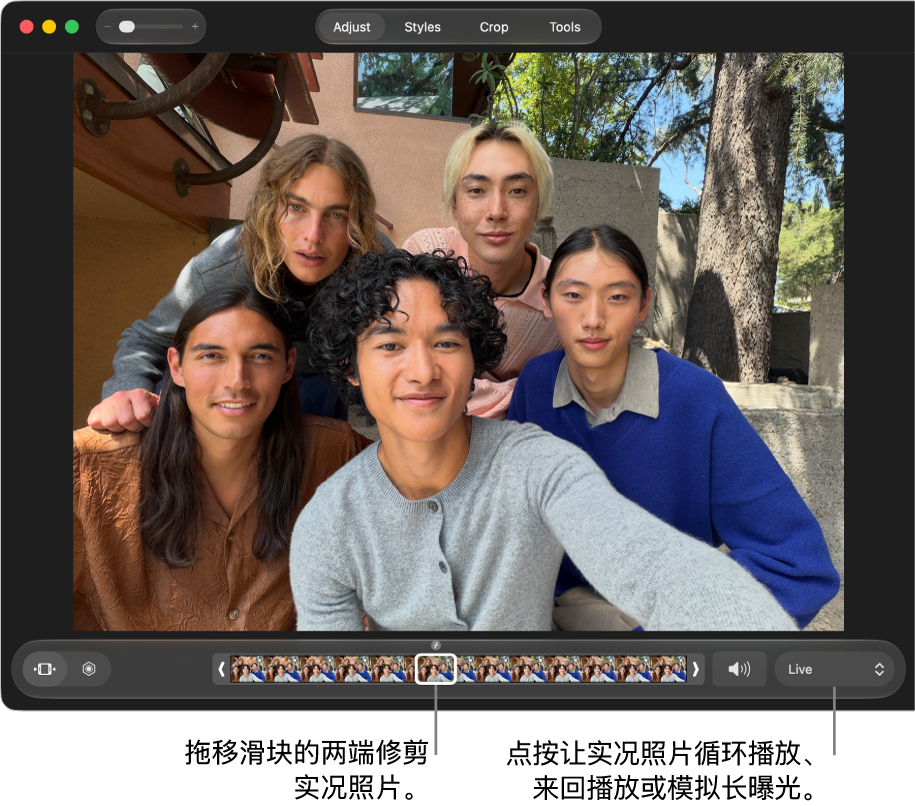Screen dimensions: 915x806
Task: Open the Live playback effect dropdown
Action: [x=836, y=669]
